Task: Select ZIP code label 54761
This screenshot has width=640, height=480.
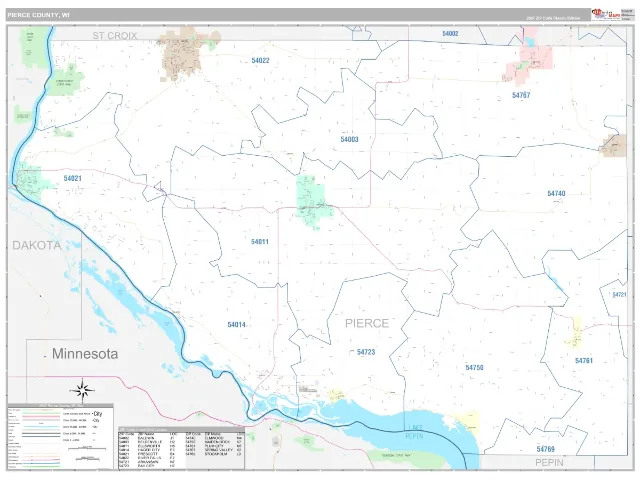Action: [x=584, y=361]
